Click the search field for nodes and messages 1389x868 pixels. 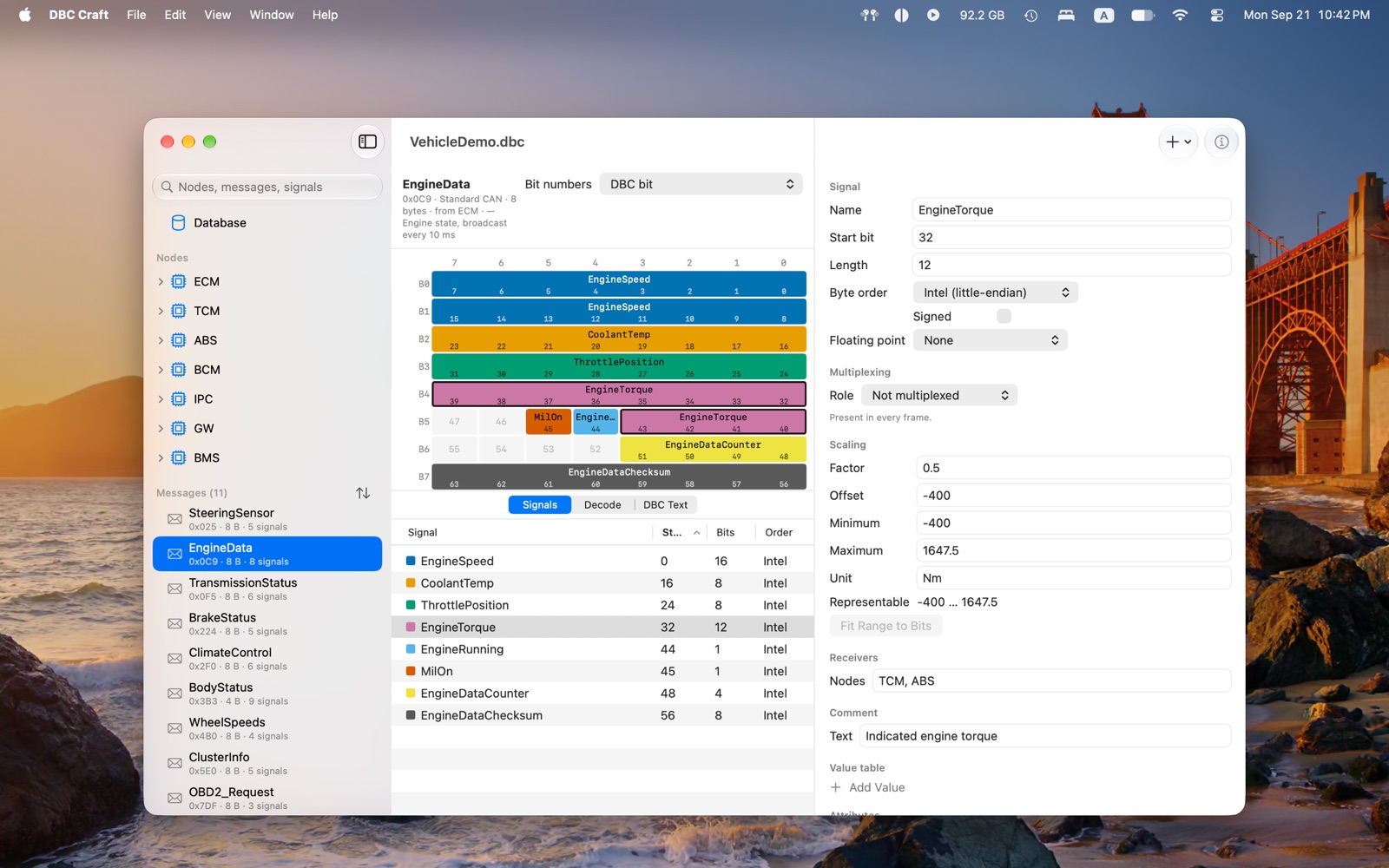(267, 187)
